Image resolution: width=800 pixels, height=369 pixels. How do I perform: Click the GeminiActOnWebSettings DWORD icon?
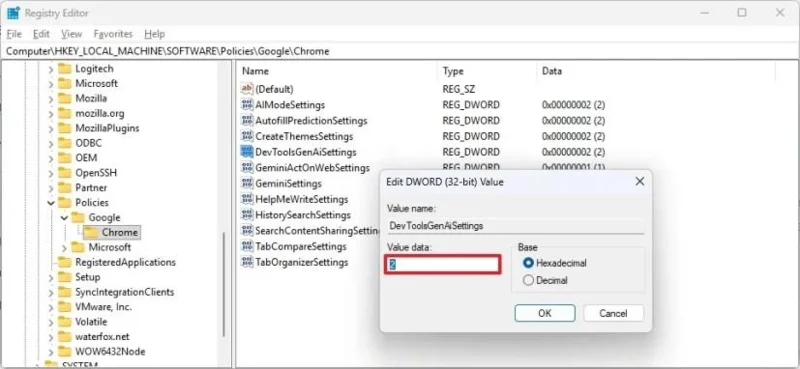pos(247,167)
